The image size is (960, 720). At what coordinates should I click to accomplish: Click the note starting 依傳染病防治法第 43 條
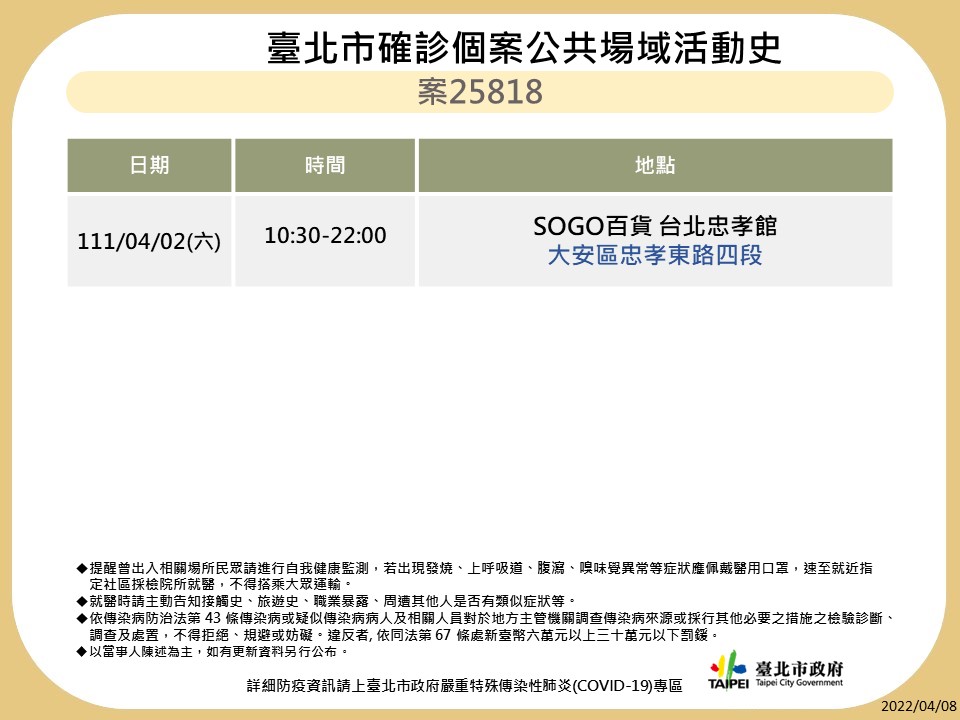click(x=487, y=626)
